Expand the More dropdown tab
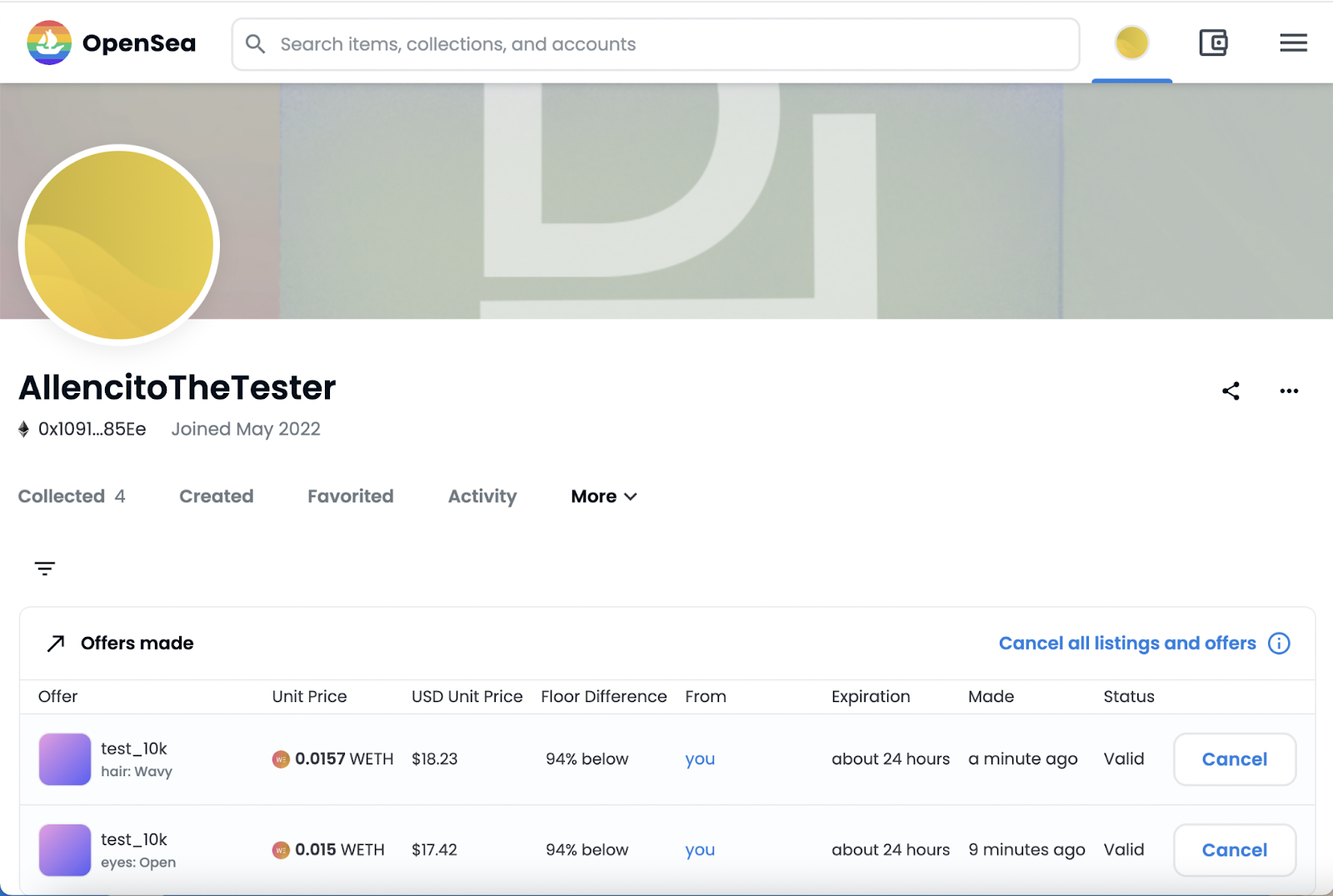1333x896 pixels. pos(604,496)
